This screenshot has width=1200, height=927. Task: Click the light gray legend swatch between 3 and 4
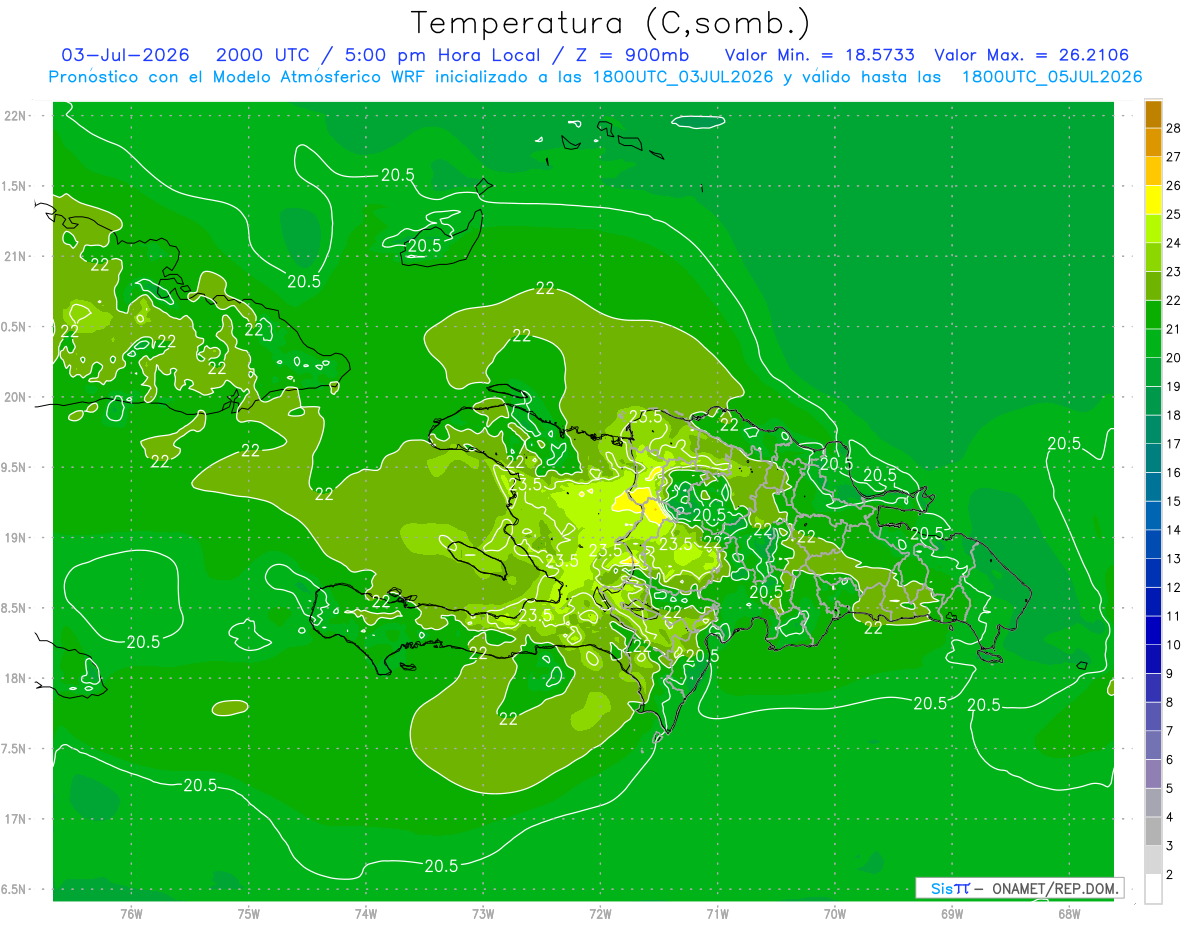click(x=1153, y=831)
